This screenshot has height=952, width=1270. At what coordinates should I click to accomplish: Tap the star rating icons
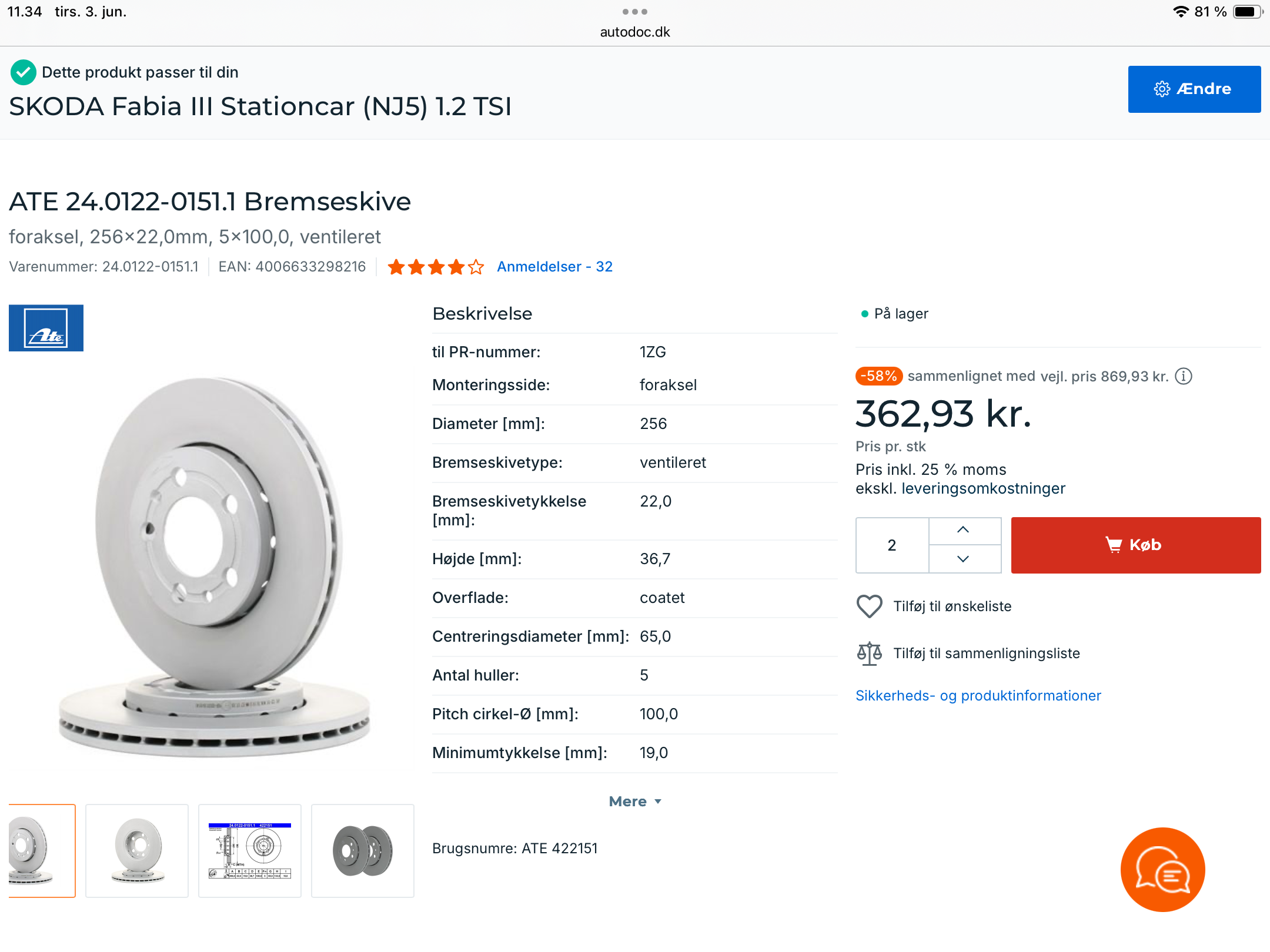tap(436, 267)
